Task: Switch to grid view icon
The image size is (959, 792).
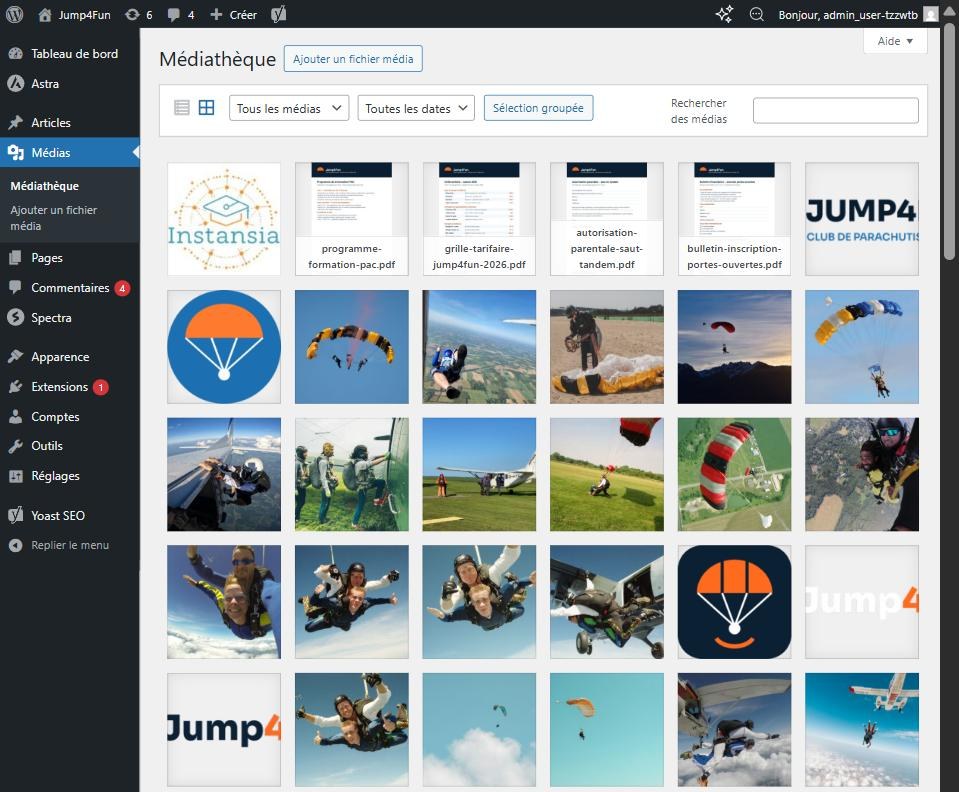Action: 207,108
